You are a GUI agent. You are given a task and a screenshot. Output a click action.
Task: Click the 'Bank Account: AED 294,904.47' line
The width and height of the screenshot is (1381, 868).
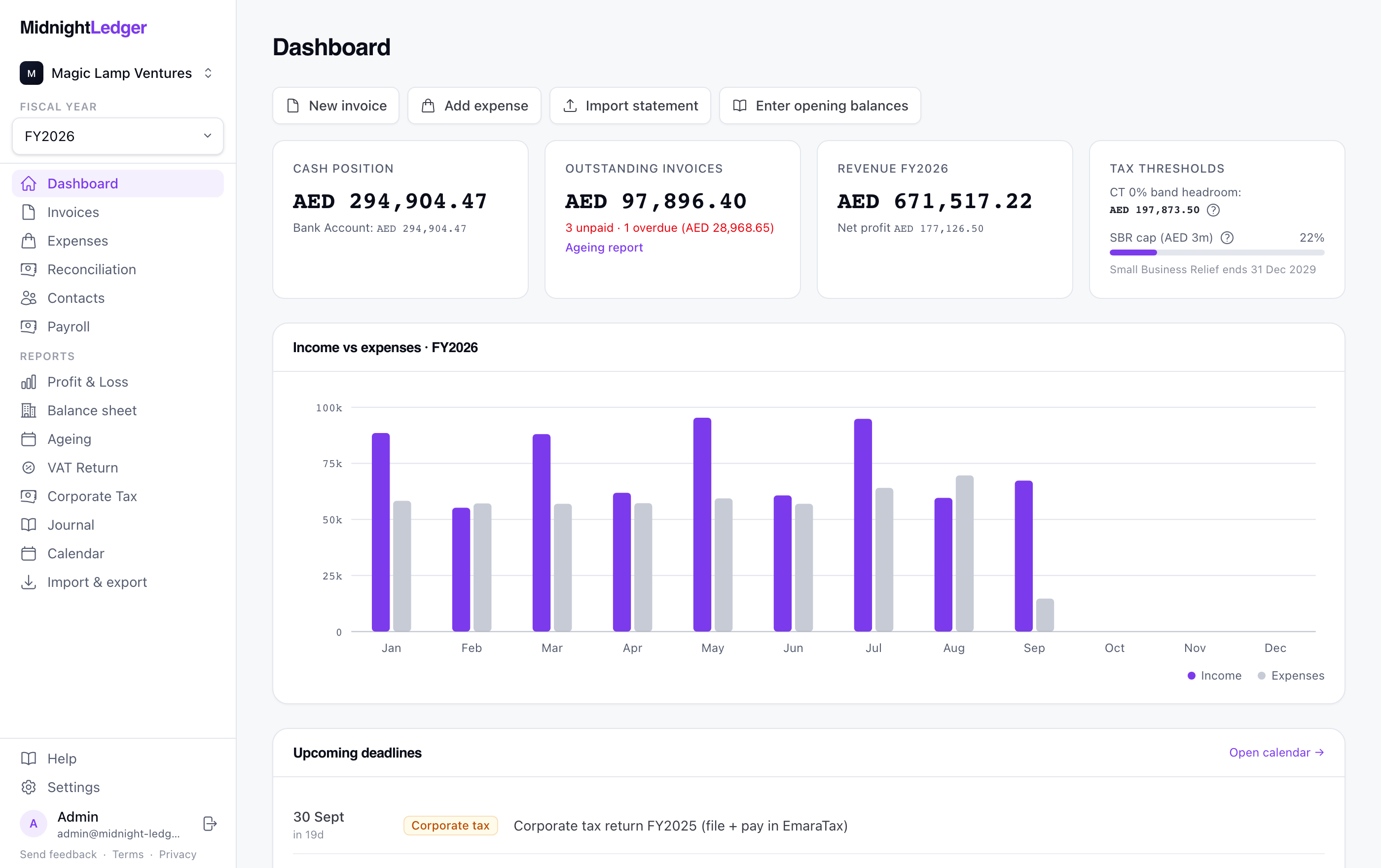(x=380, y=228)
